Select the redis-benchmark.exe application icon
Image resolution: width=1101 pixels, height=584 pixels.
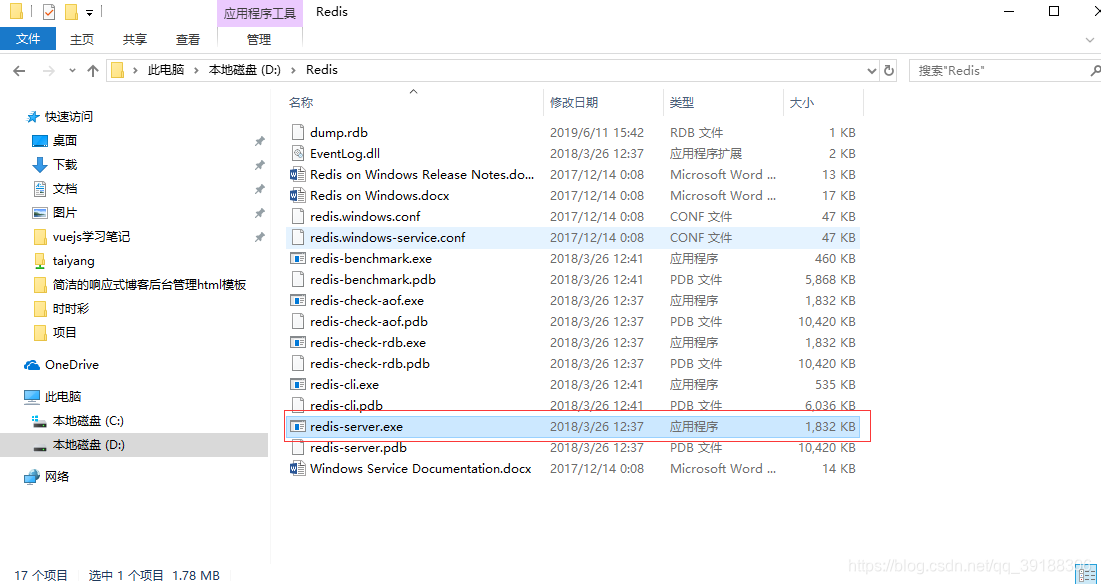tap(298, 259)
